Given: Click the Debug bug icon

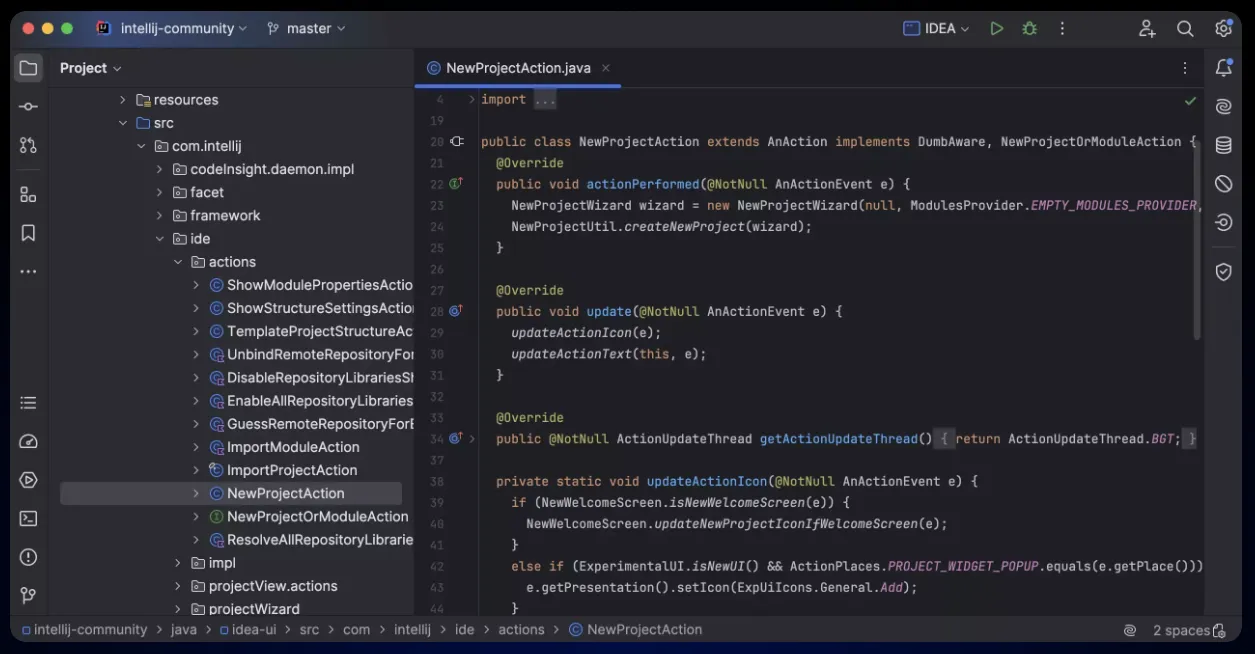Looking at the screenshot, I should pyautogui.click(x=1029, y=29).
